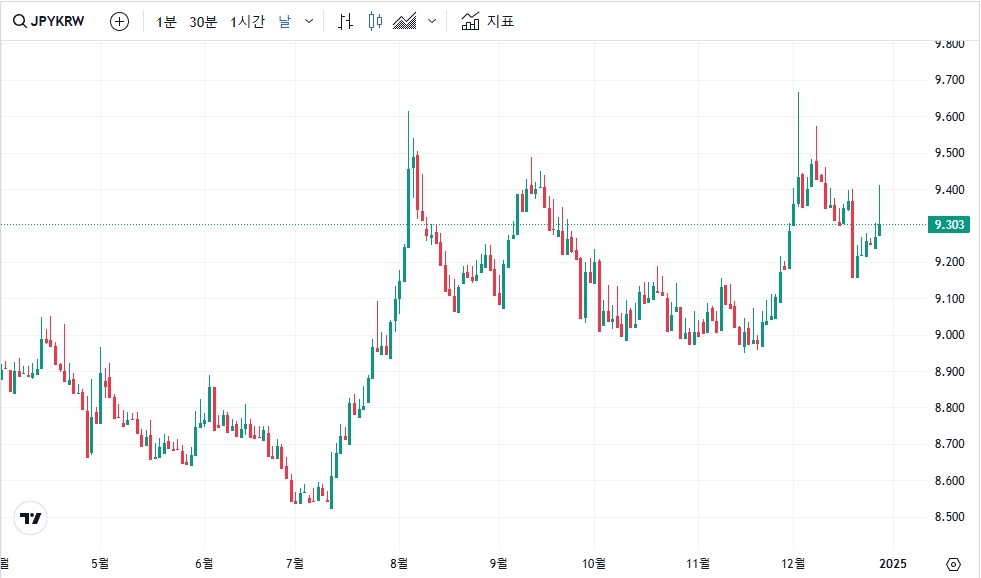Click the 9.100 price axis label

(x=950, y=298)
